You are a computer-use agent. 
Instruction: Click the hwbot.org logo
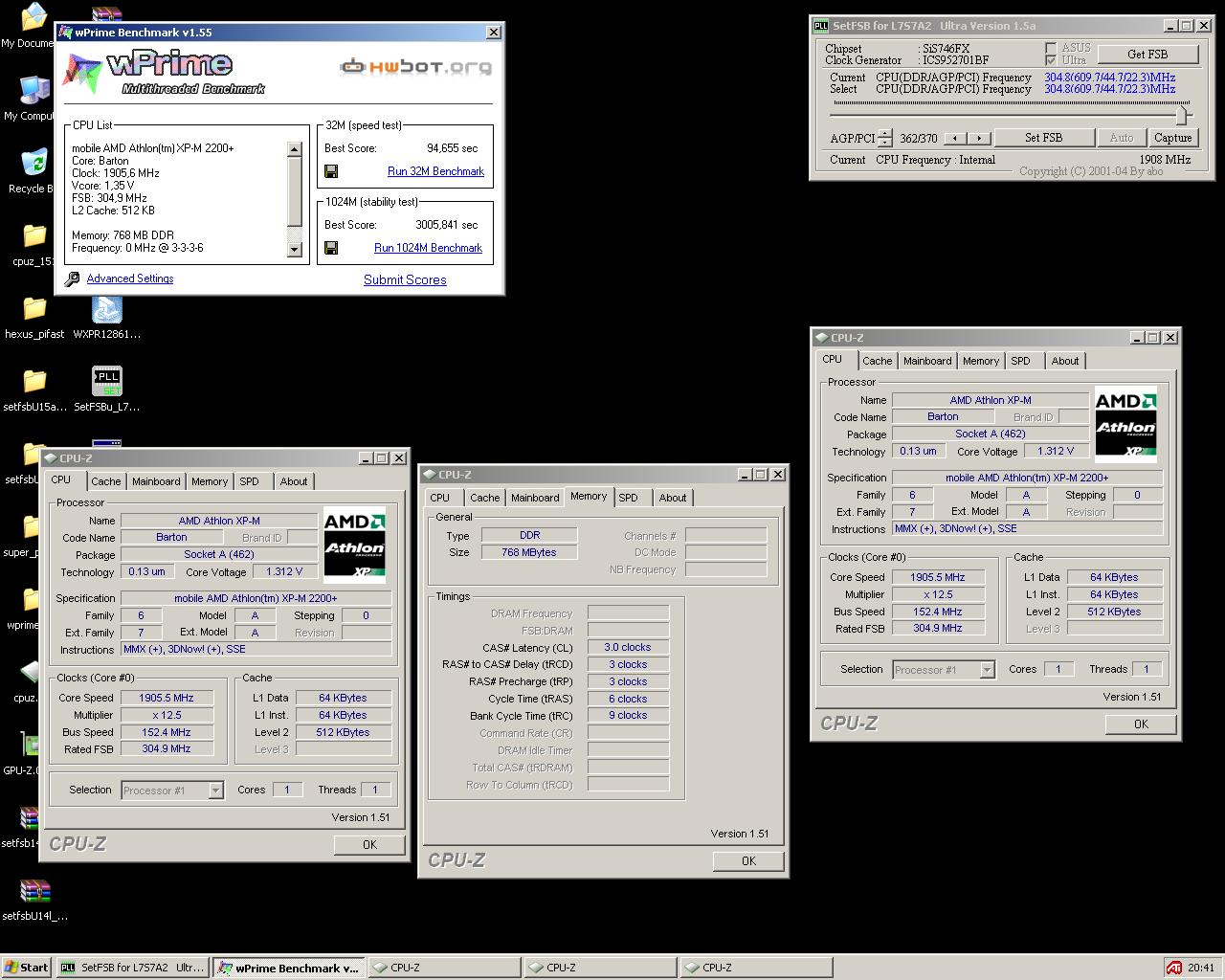(417, 67)
